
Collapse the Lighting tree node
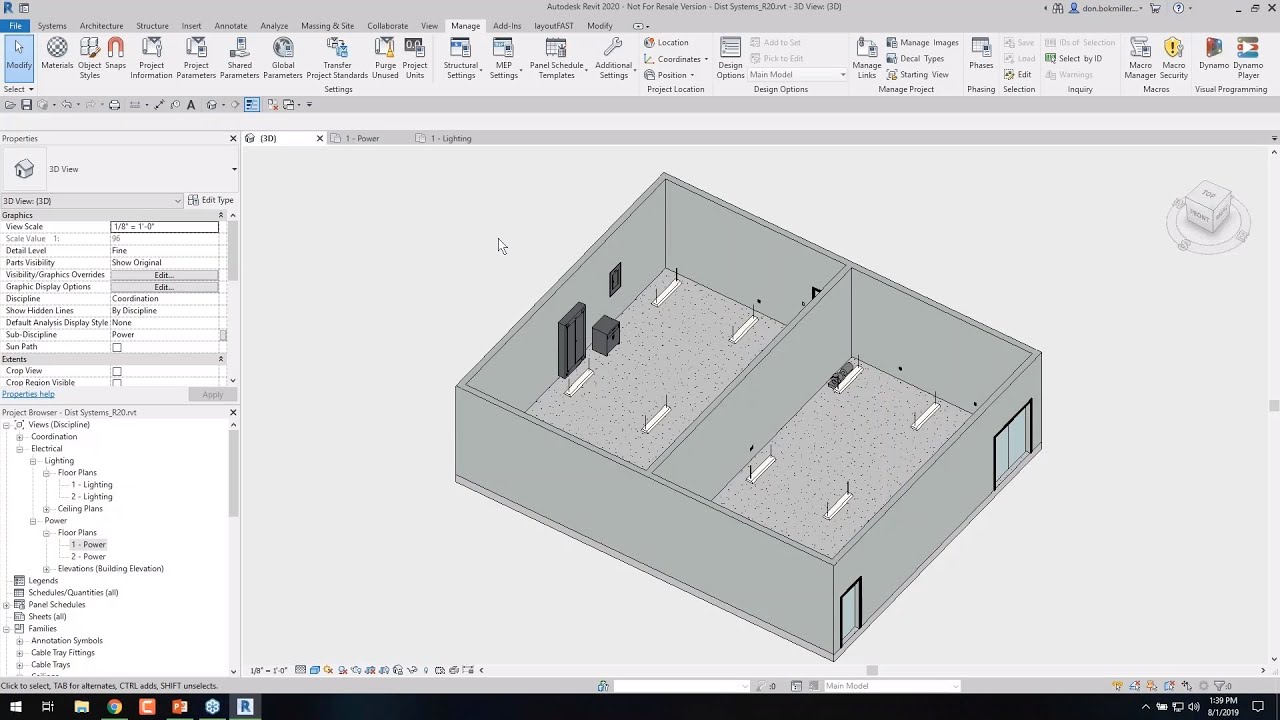click(33, 461)
